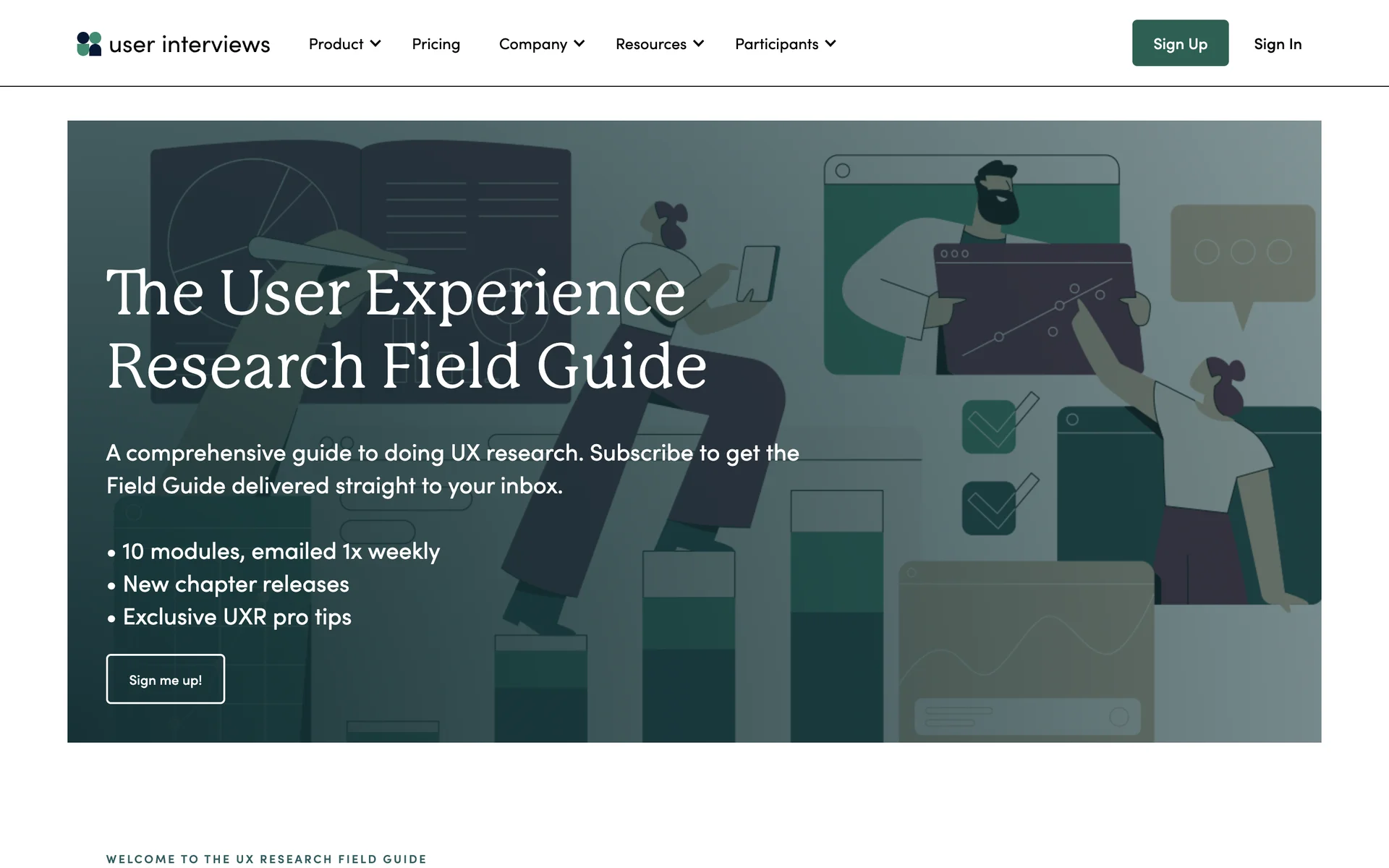
Task: Go to the Pricing page
Action: 436,44
